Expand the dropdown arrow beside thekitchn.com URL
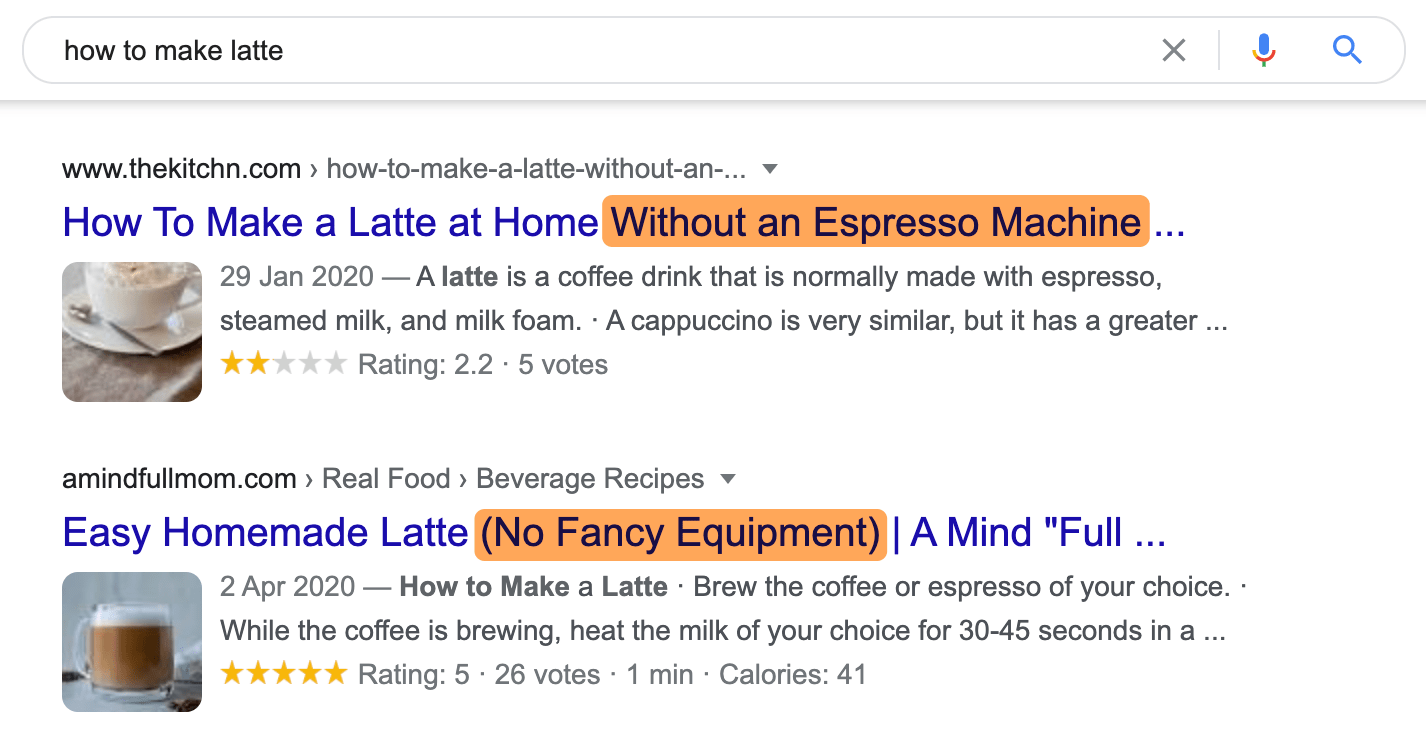Viewport: 1426px width, 744px height. pyautogui.click(x=770, y=169)
